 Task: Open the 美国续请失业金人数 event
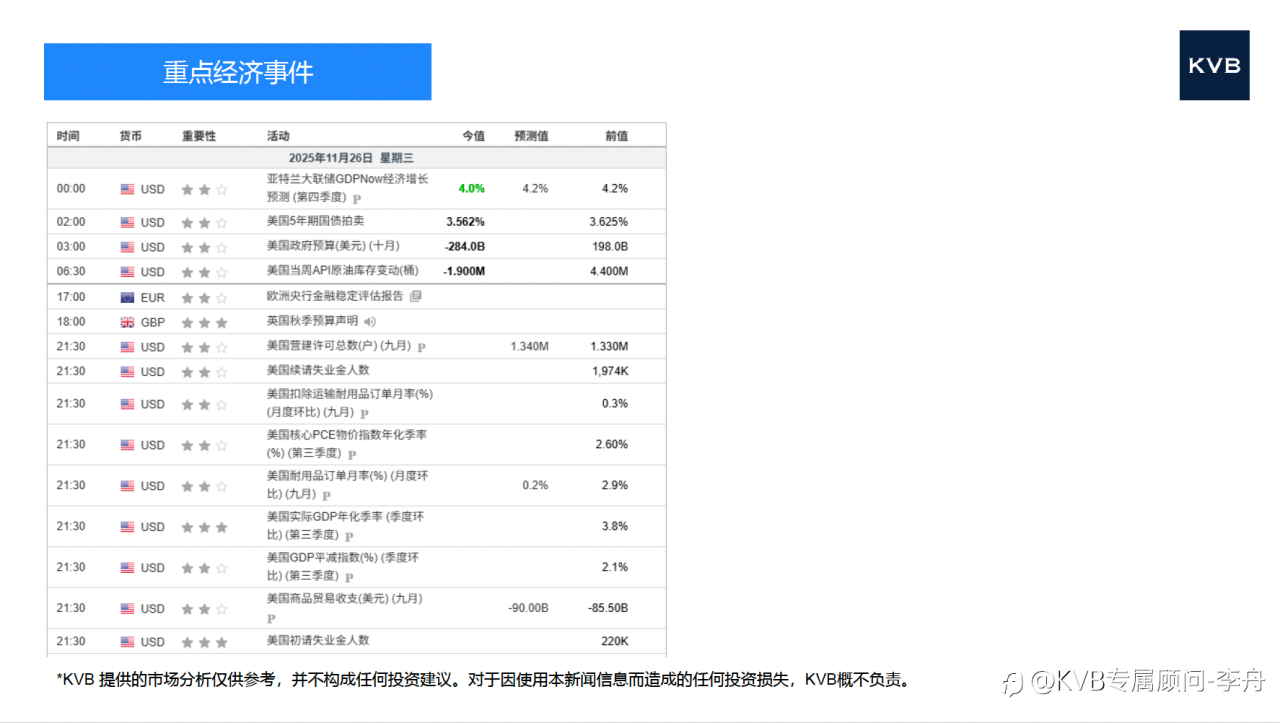click(318, 371)
